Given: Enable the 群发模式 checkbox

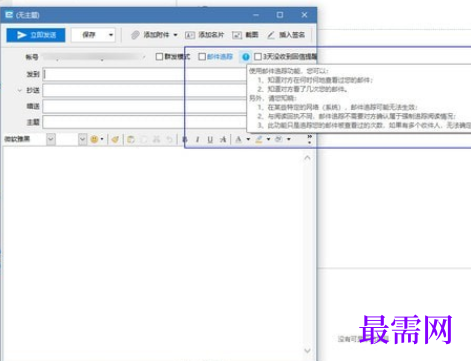Looking at the screenshot, I should click(159, 57).
